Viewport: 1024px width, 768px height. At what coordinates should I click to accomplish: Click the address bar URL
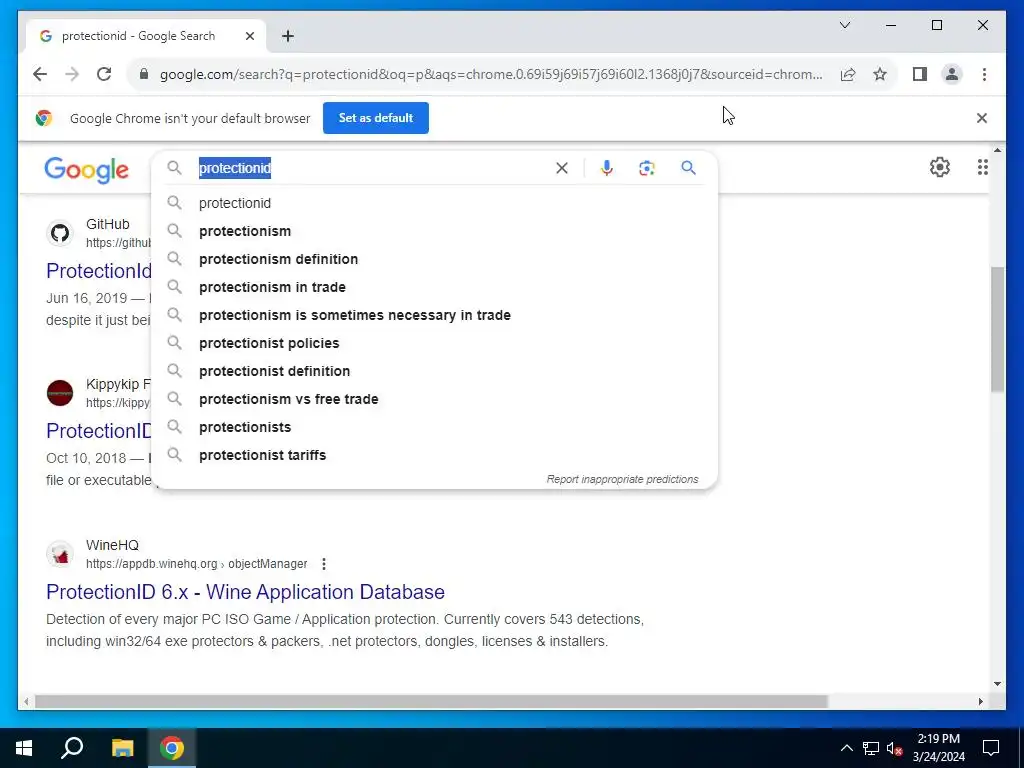point(491,74)
